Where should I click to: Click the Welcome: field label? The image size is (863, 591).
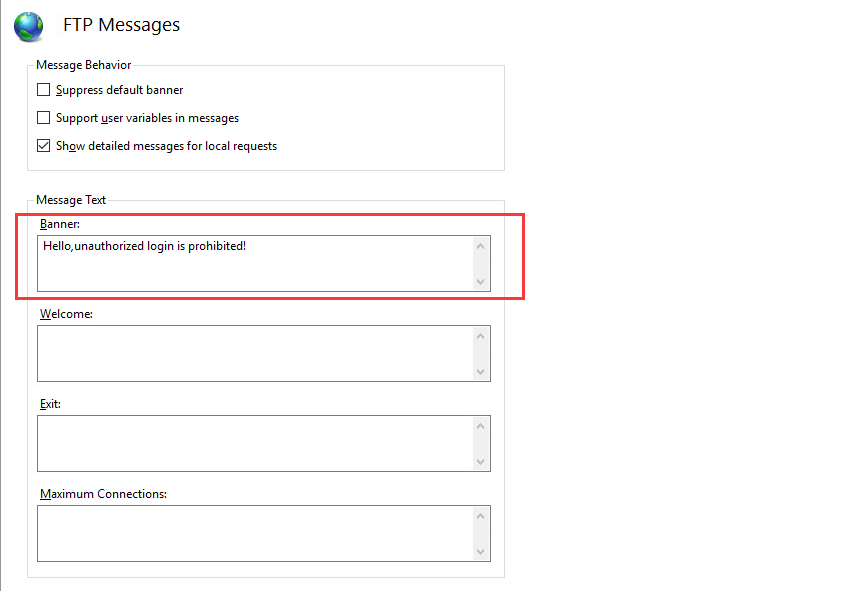point(66,314)
